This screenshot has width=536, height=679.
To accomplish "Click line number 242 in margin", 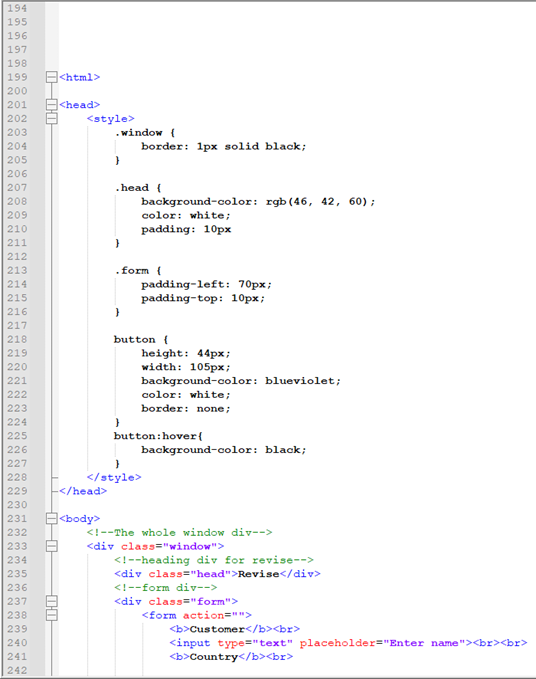I will pos(17,670).
